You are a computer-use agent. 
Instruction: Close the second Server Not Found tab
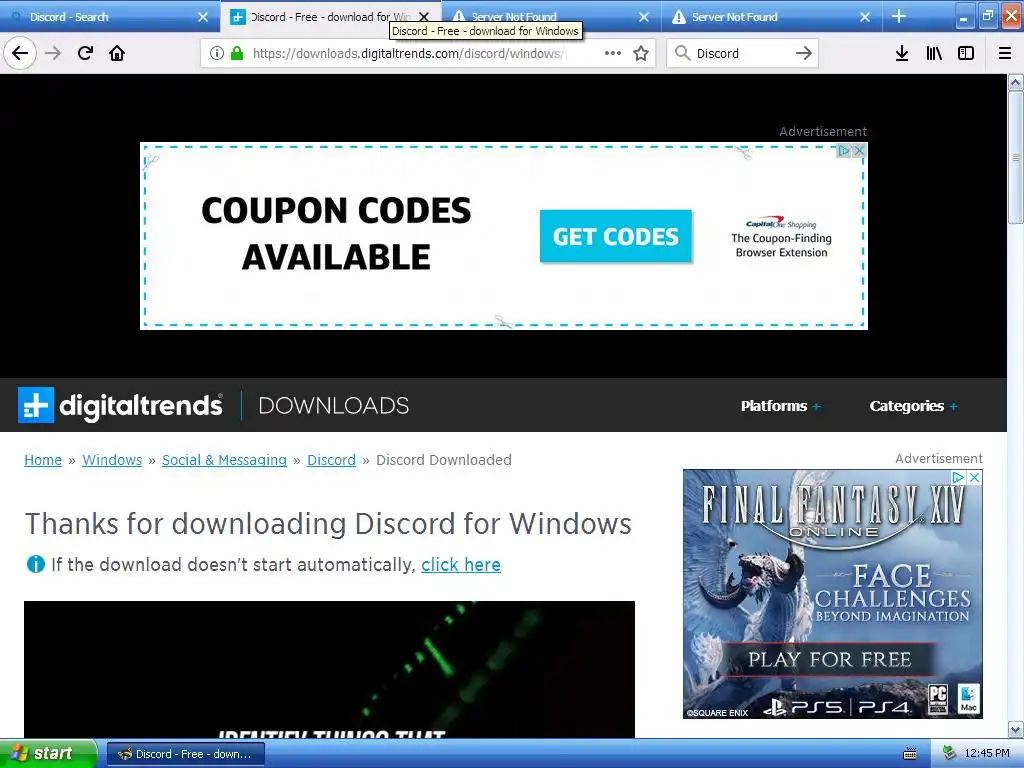pyautogui.click(x=865, y=17)
